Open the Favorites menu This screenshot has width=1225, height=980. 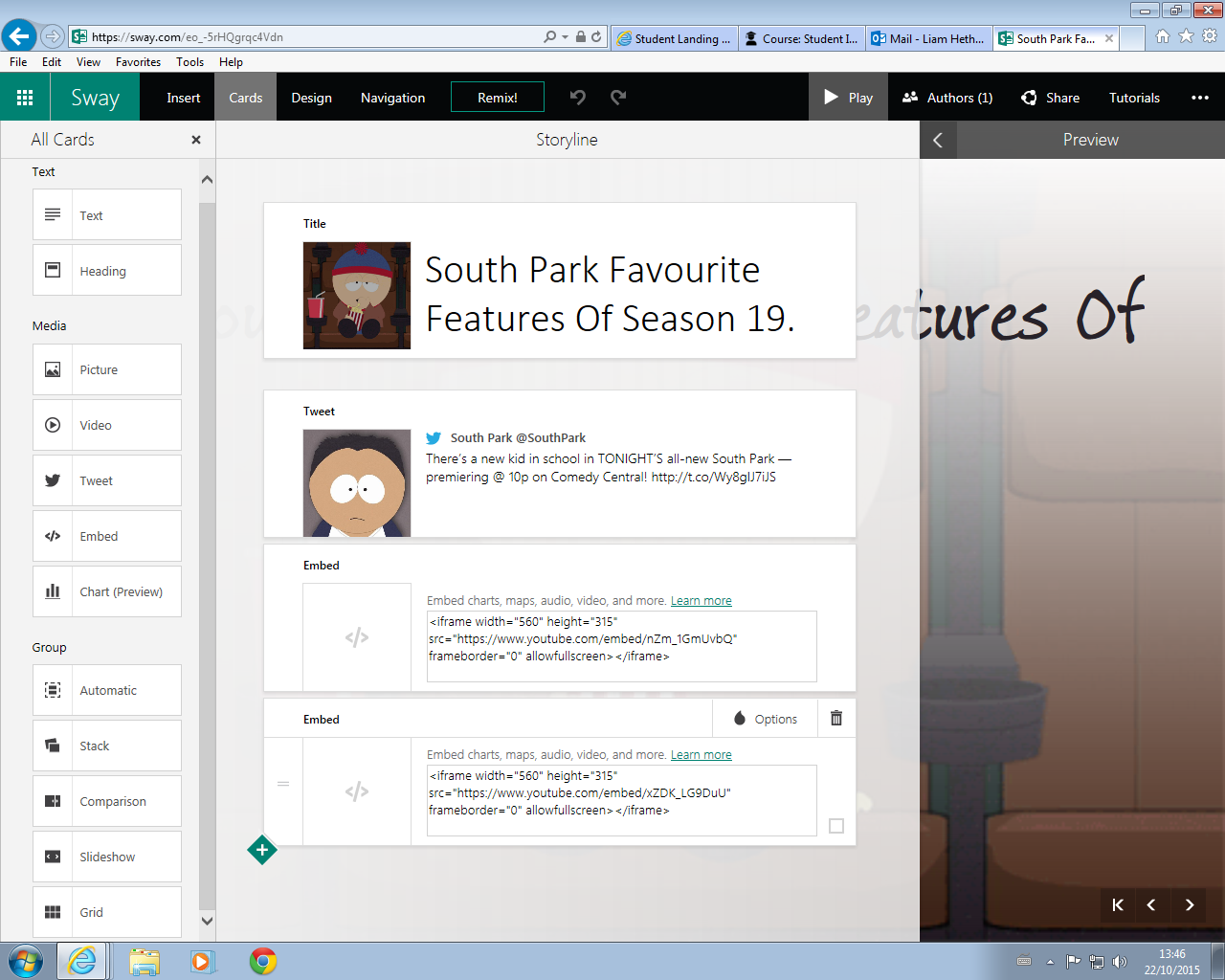138,62
